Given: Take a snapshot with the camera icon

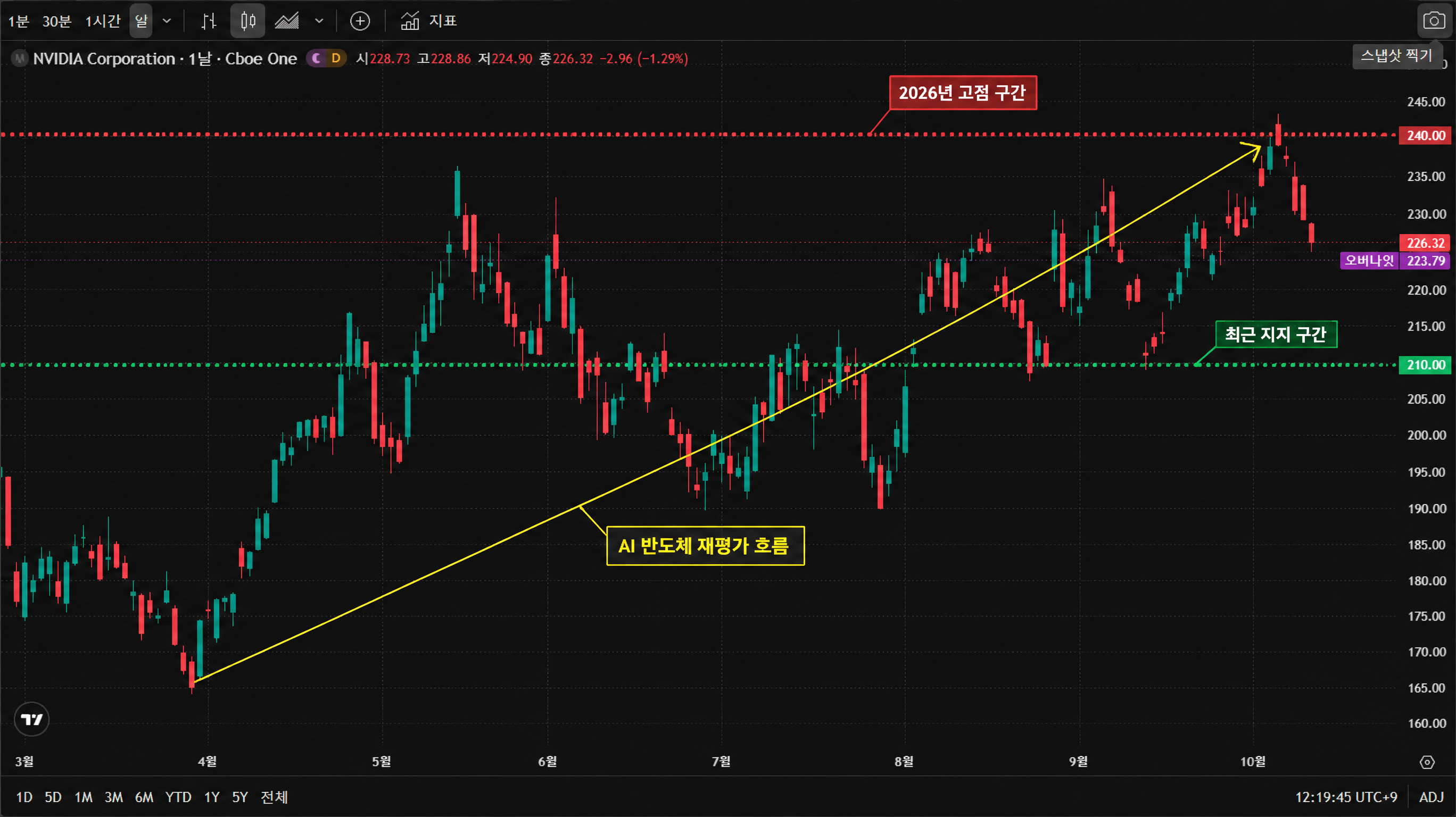Looking at the screenshot, I should pos(1434,21).
